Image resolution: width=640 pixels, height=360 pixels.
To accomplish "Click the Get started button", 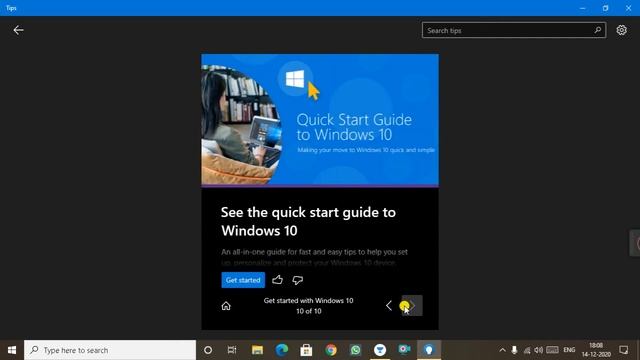I will pyautogui.click(x=243, y=280).
